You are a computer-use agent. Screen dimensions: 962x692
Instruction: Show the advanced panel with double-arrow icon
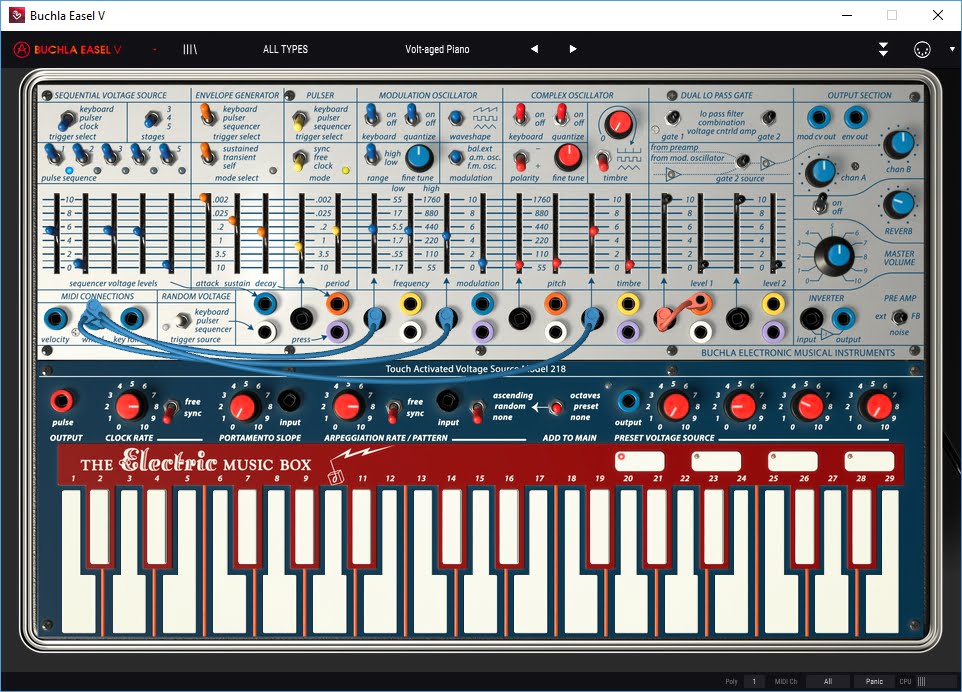(x=883, y=49)
